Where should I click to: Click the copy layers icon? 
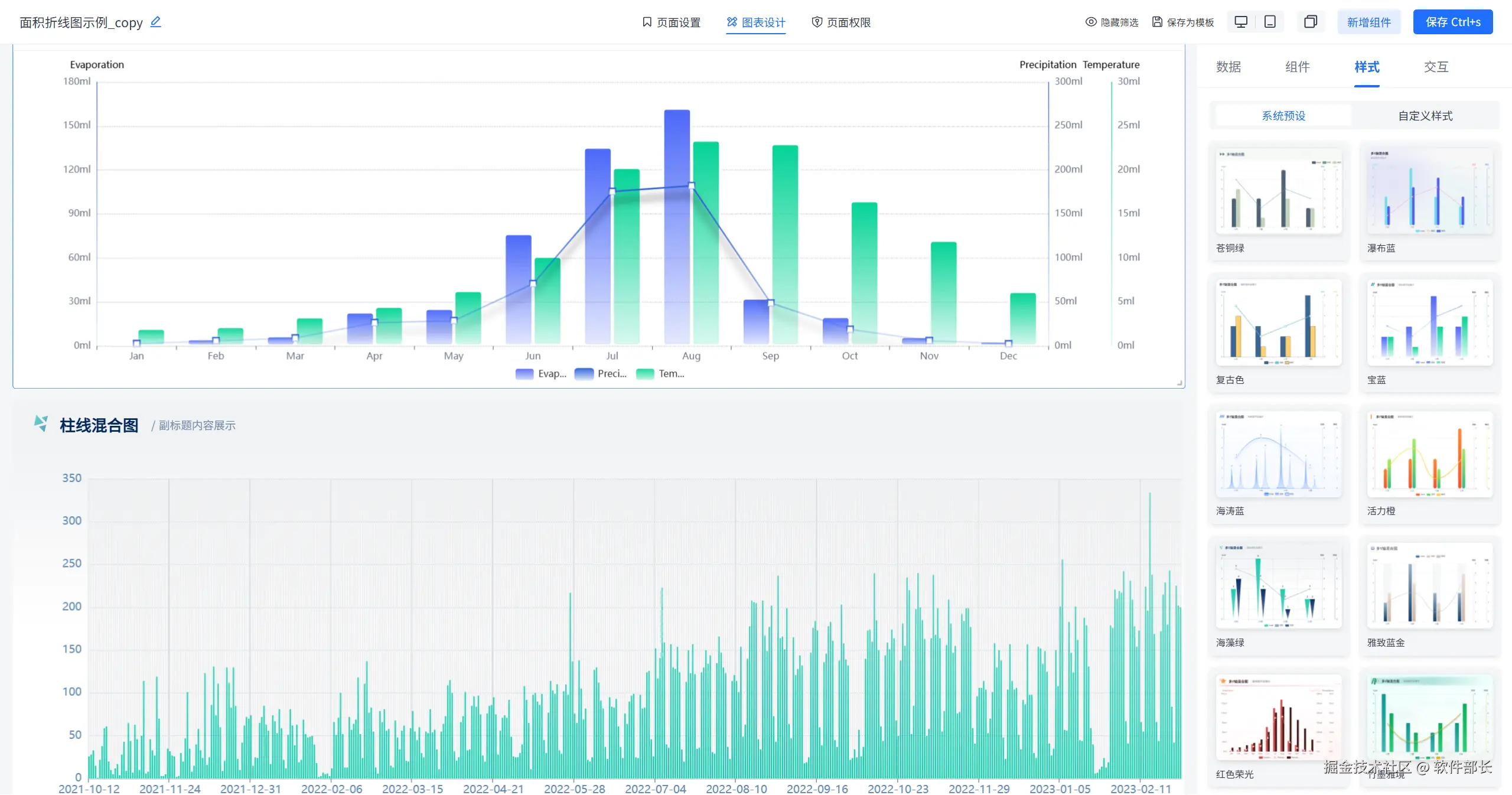[x=1310, y=22]
